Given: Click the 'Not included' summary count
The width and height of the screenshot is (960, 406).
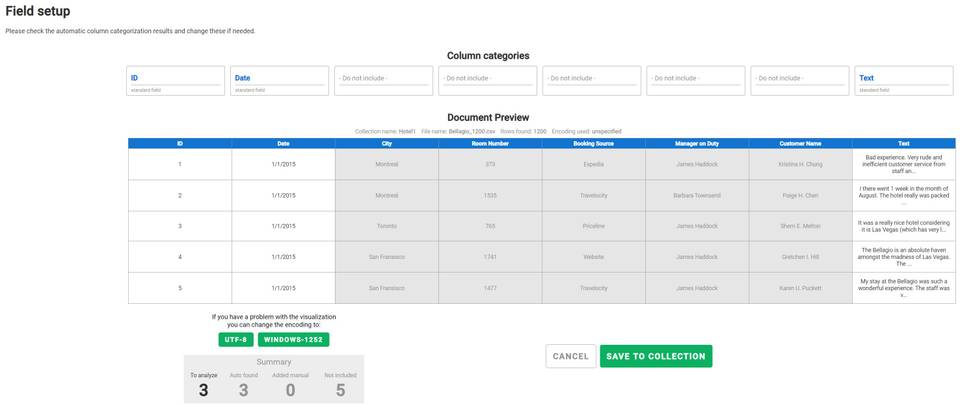Looking at the screenshot, I should point(340,390).
